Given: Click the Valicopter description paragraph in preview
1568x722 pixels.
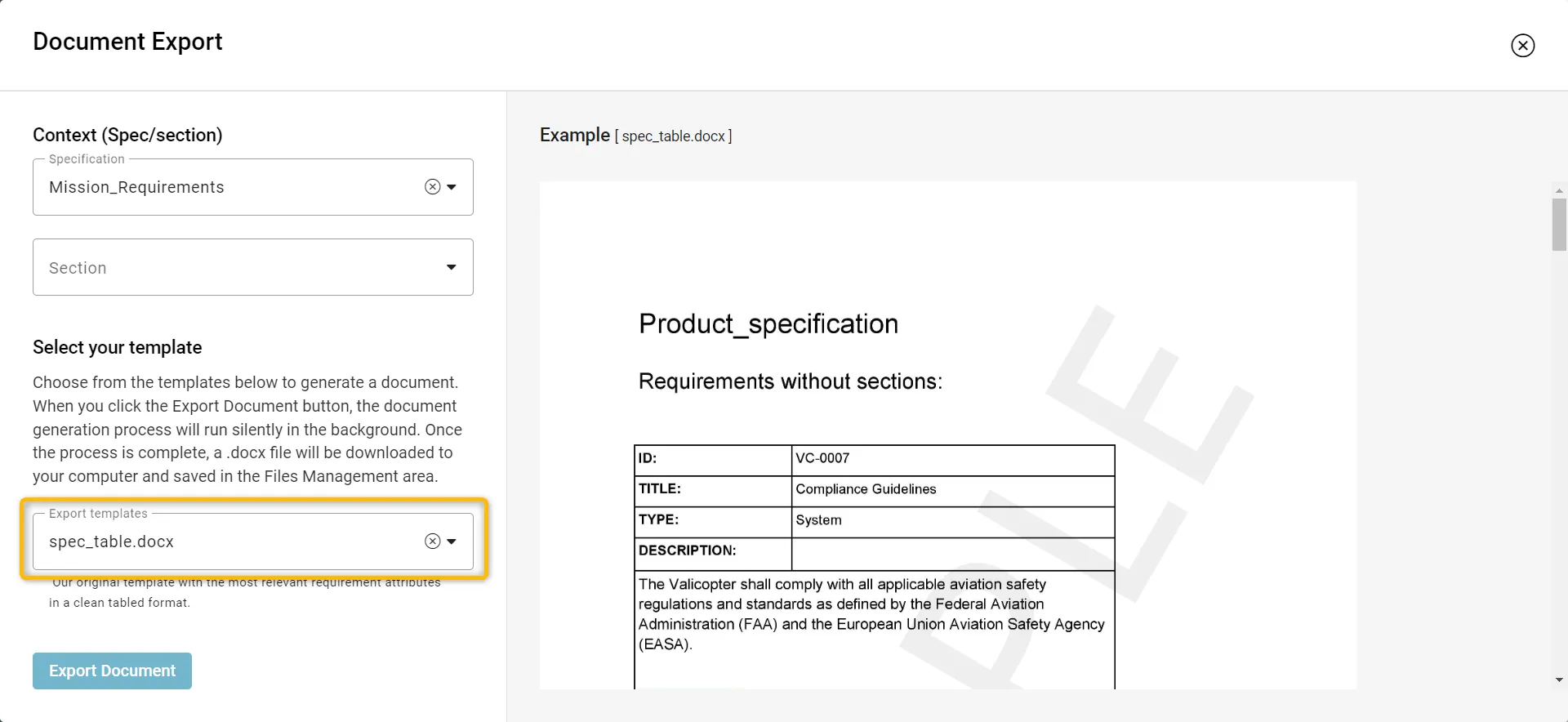Looking at the screenshot, I should tap(871, 614).
